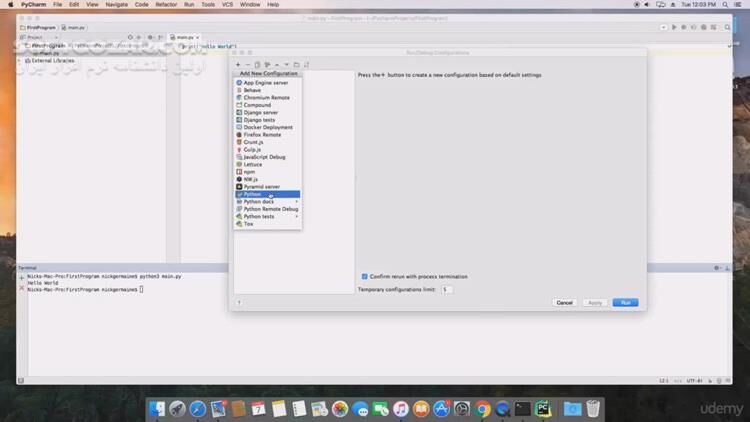Click the plus Add New Configuration icon
Screen dimensions: 750x422
coord(238,65)
